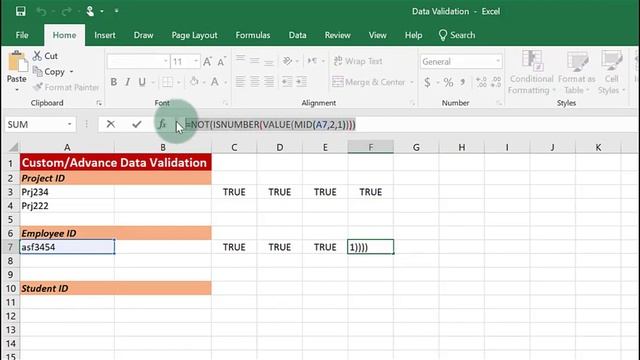
Task: Open Cell Styles gallery
Action: point(611,72)
